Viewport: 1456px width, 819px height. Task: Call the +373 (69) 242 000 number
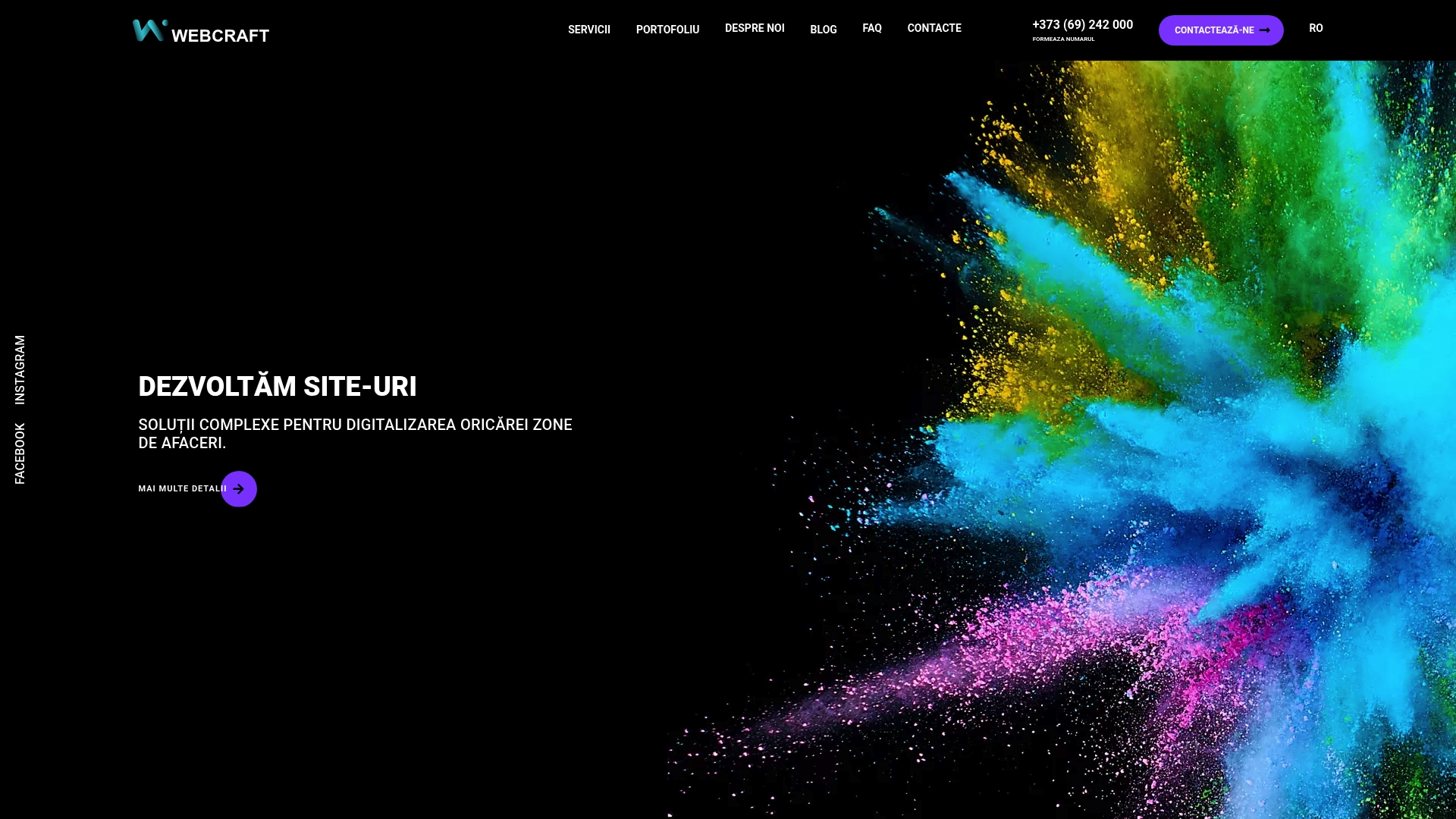pos(1082,24)
